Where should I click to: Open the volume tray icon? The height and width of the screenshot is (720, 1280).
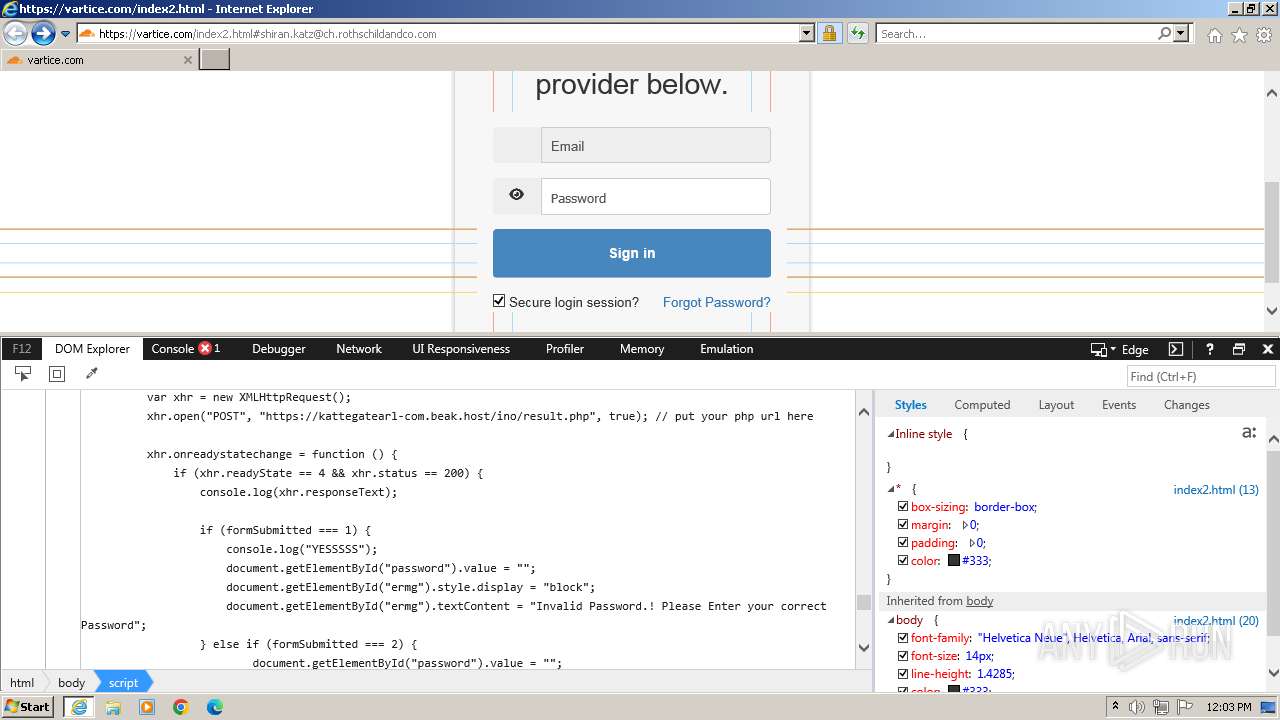1137,707
